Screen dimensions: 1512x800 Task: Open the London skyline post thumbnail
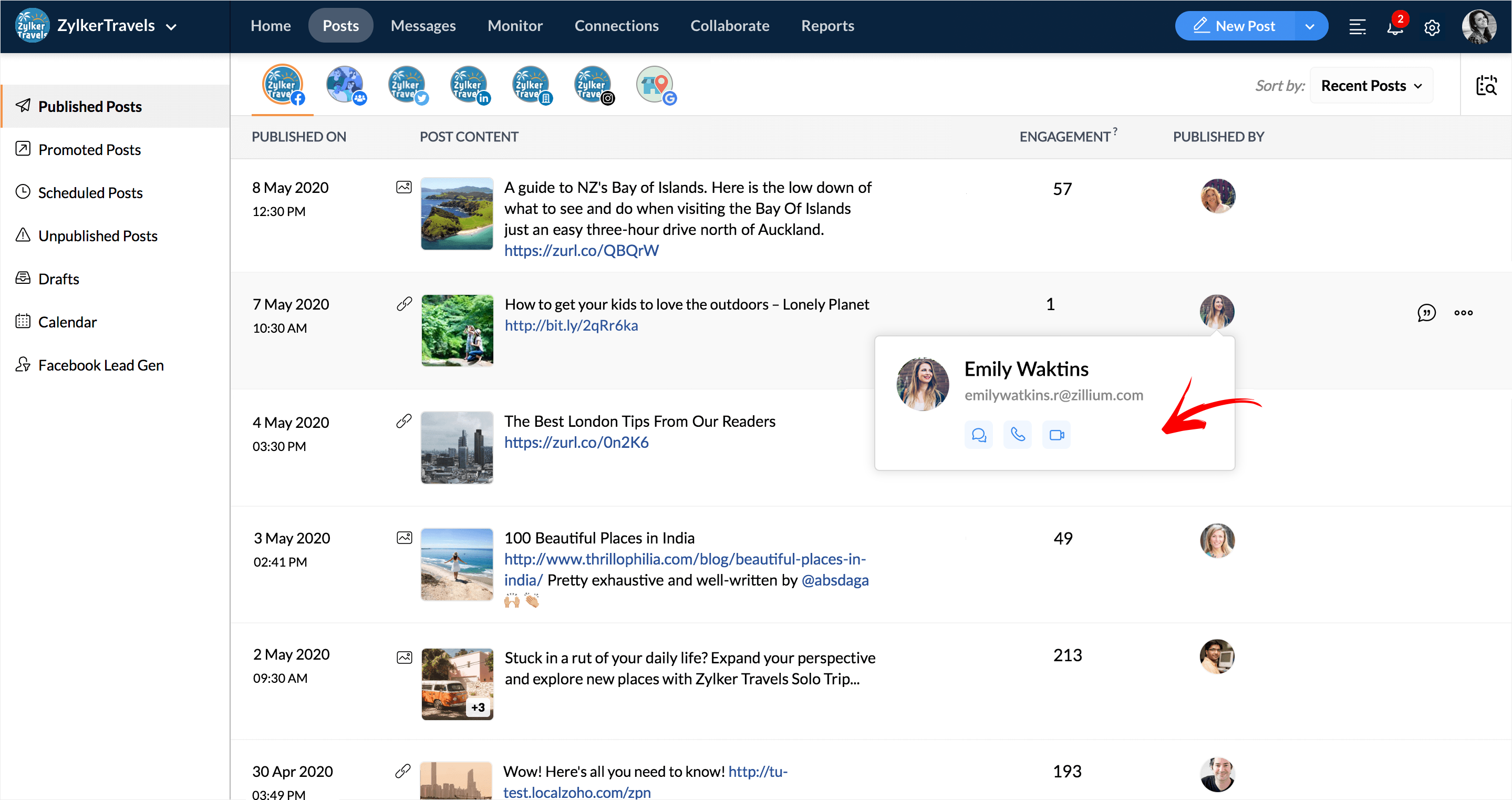pos(457,448)
